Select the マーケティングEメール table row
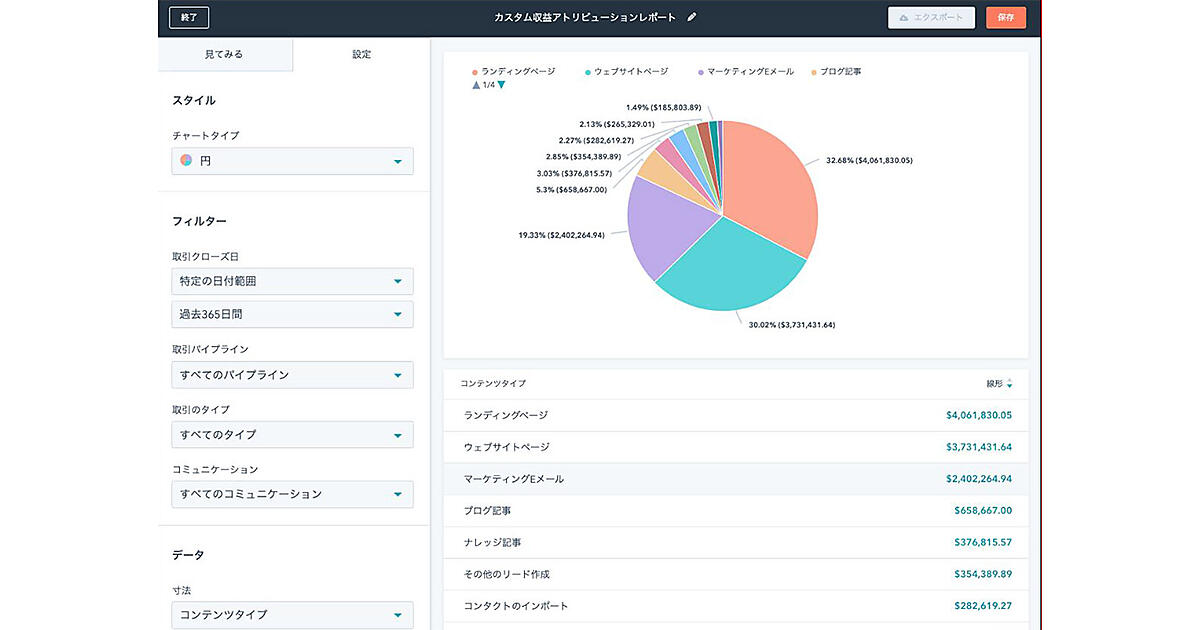This screenshot has width=1200, height=630. tap(735, 479)
